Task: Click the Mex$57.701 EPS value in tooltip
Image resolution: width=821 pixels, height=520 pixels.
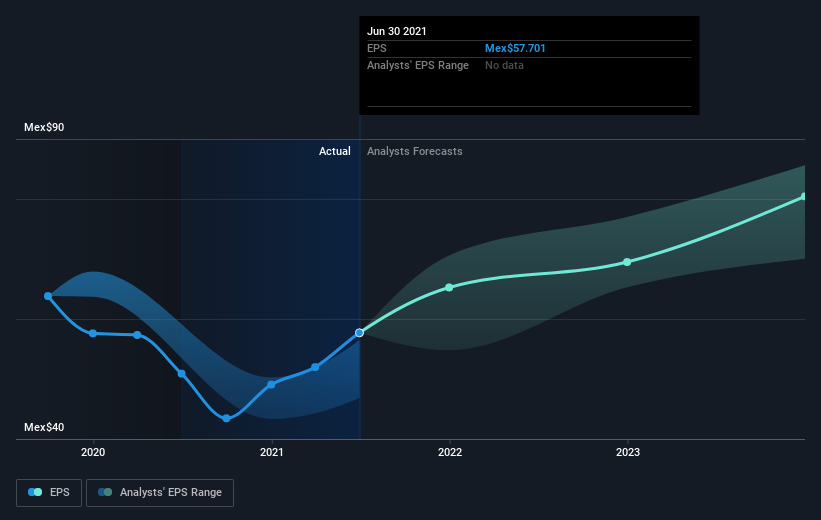Action: [515, 48]
